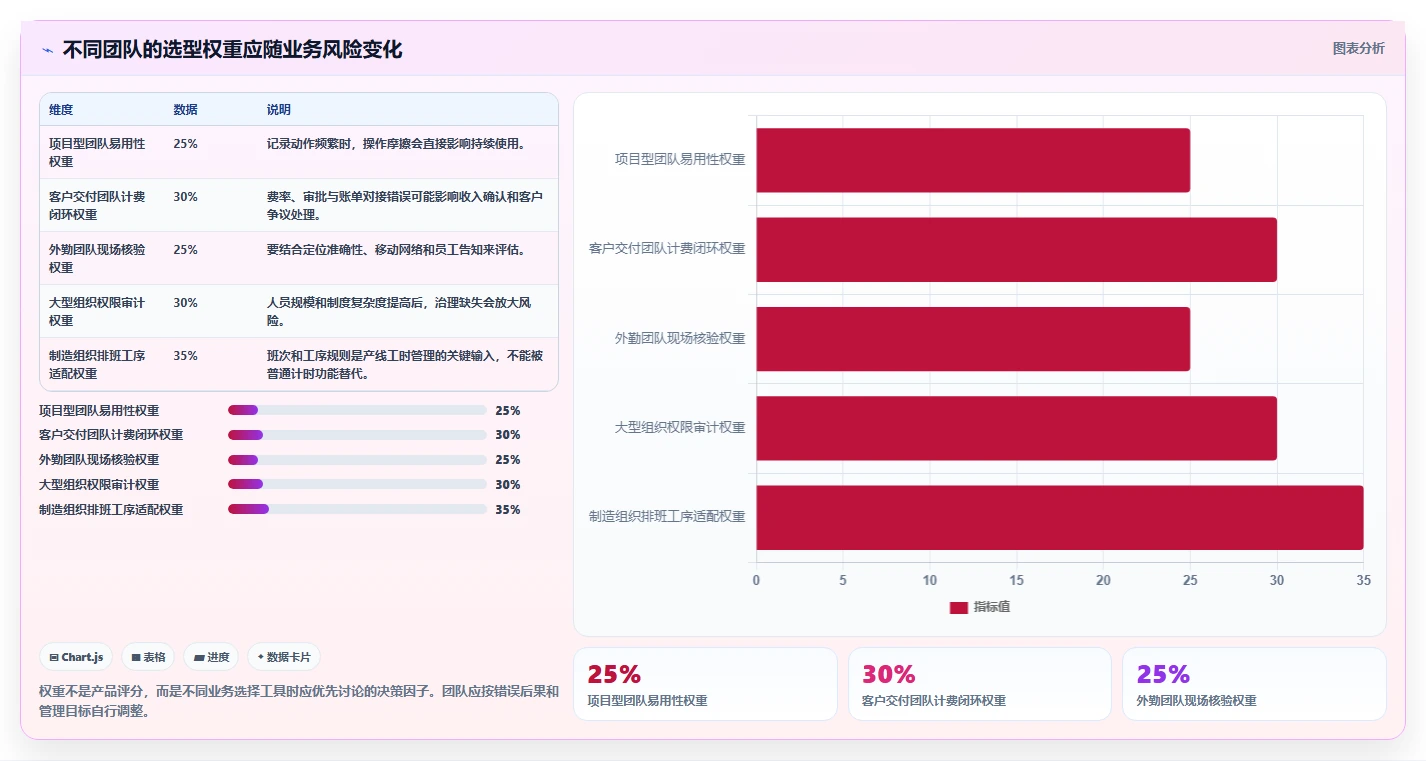
Task: Select the 大型组织权限审计权重 table row name
Action: (x=97, y=311)
